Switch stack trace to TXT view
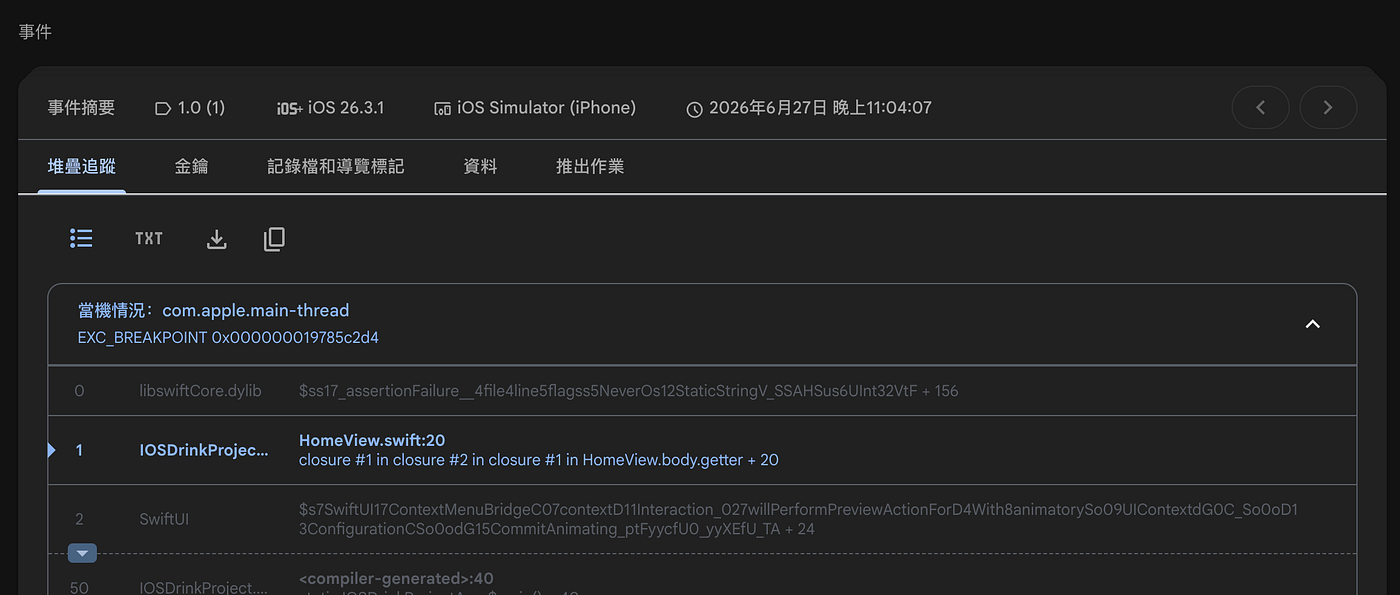 coord(149,238)
